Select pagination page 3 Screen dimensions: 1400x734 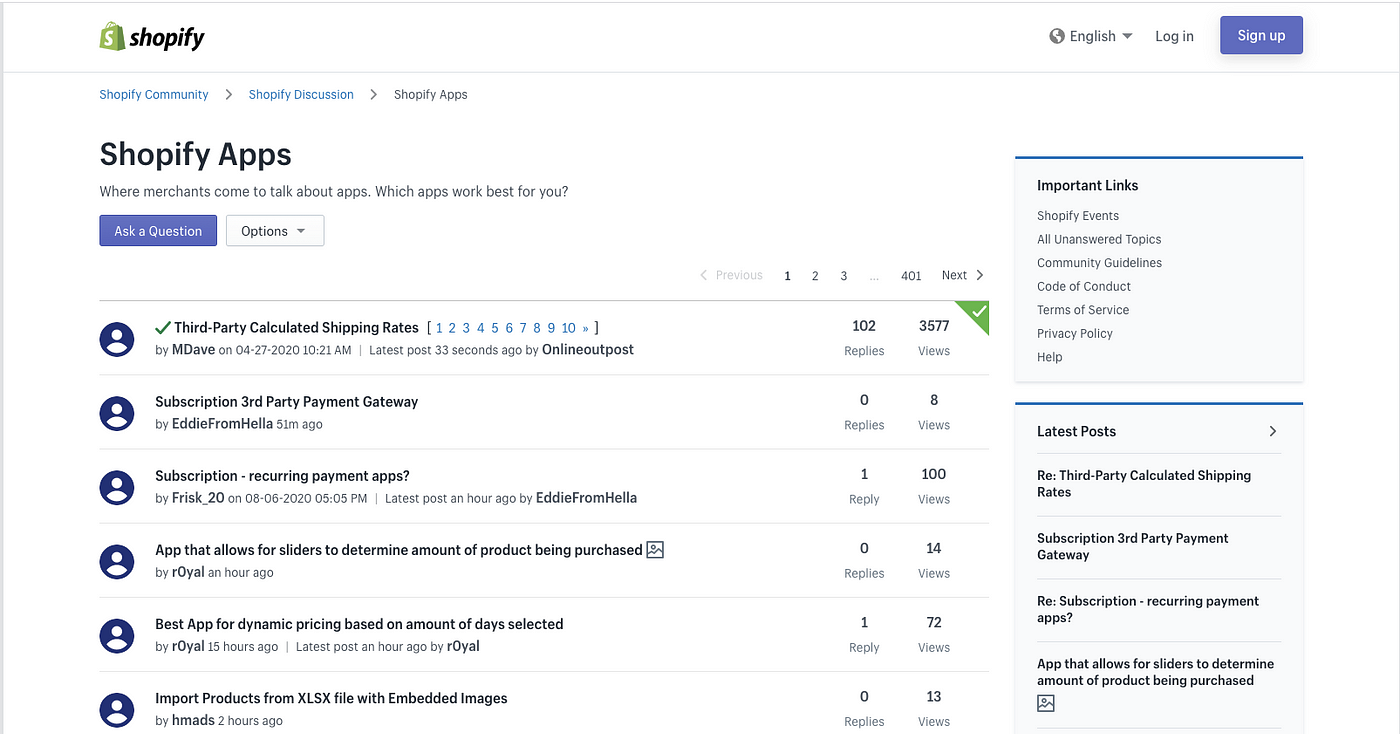coord(844,276)
